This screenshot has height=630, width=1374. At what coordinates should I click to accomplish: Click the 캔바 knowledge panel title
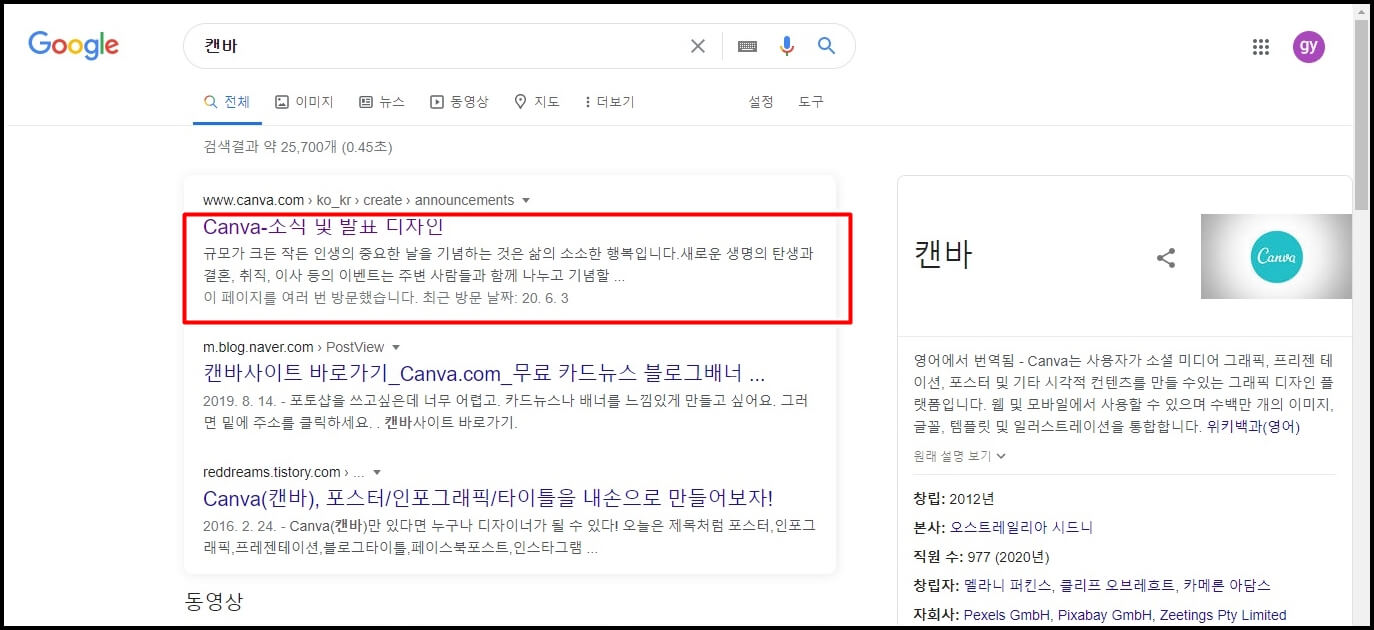[x=942, y=254]
